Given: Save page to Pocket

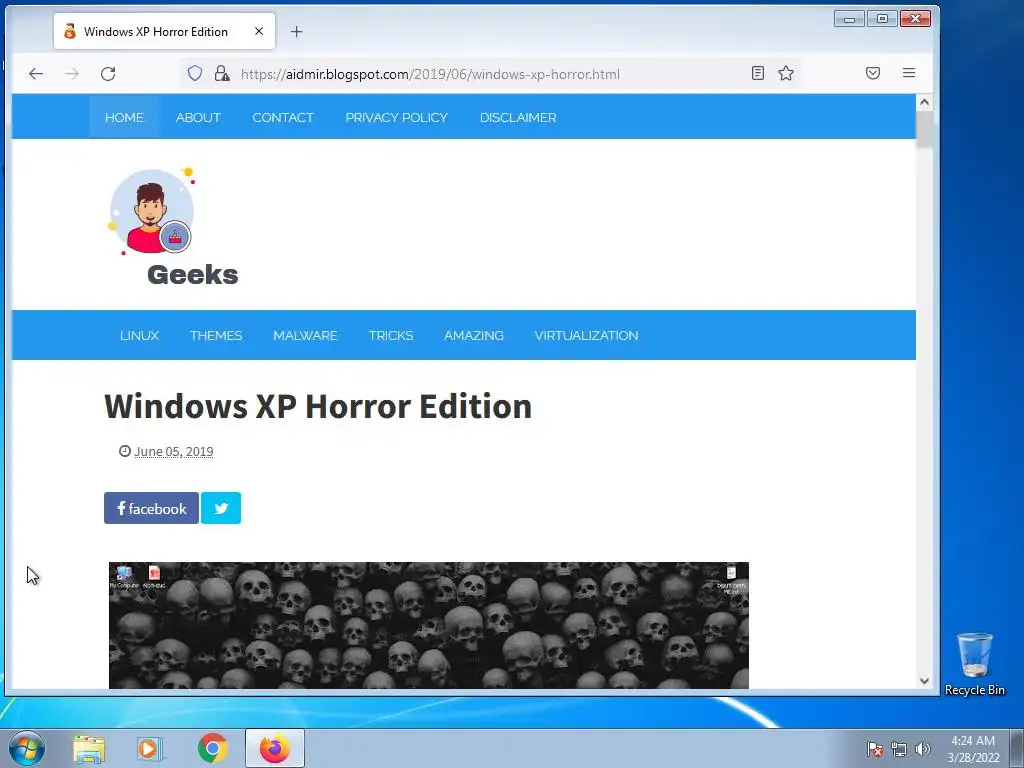Looking at the screenshot, I should pyautogui.click(x=872, y=73).
